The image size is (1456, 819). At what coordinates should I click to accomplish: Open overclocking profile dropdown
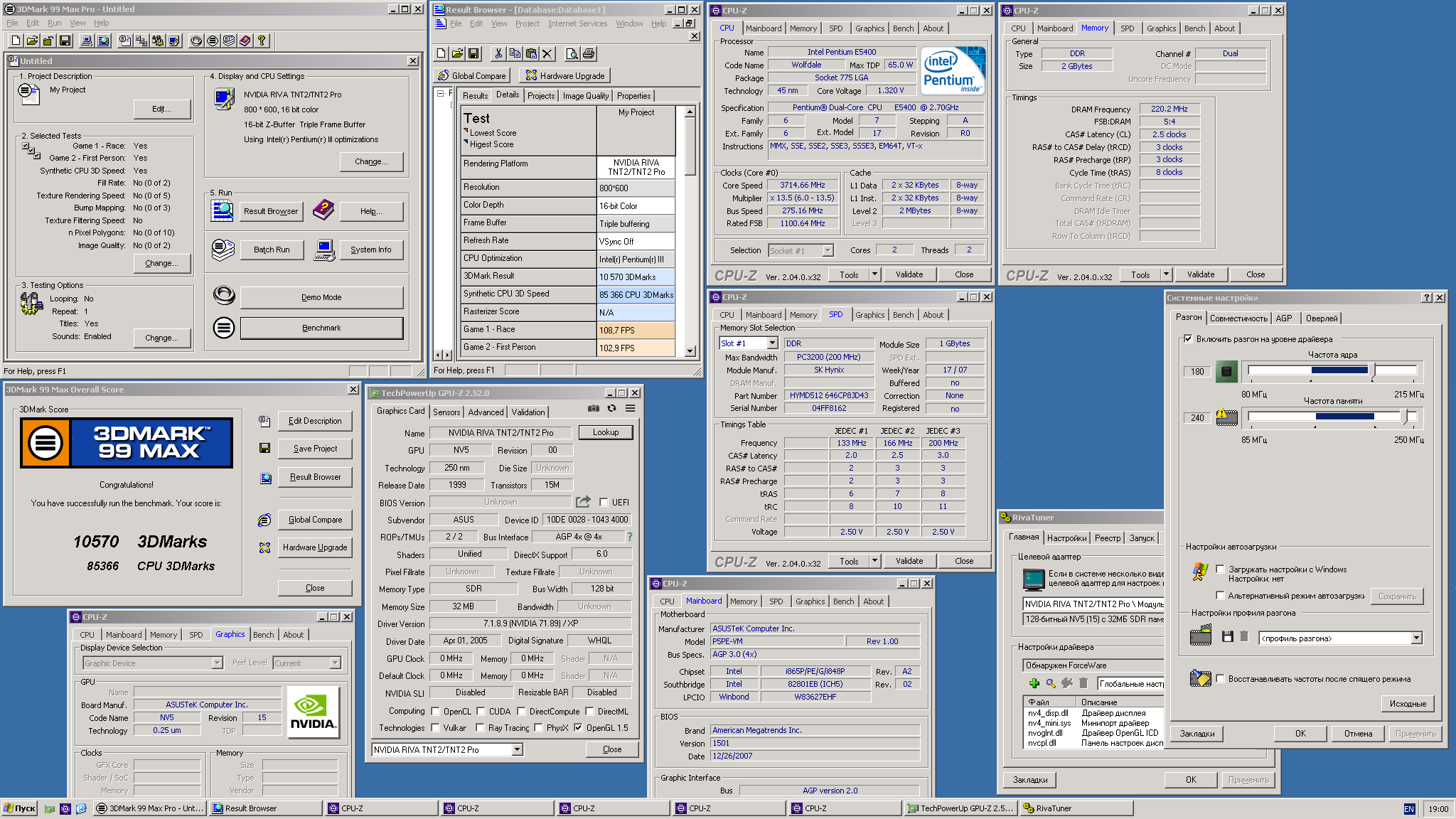click(x=1415, y=638)
